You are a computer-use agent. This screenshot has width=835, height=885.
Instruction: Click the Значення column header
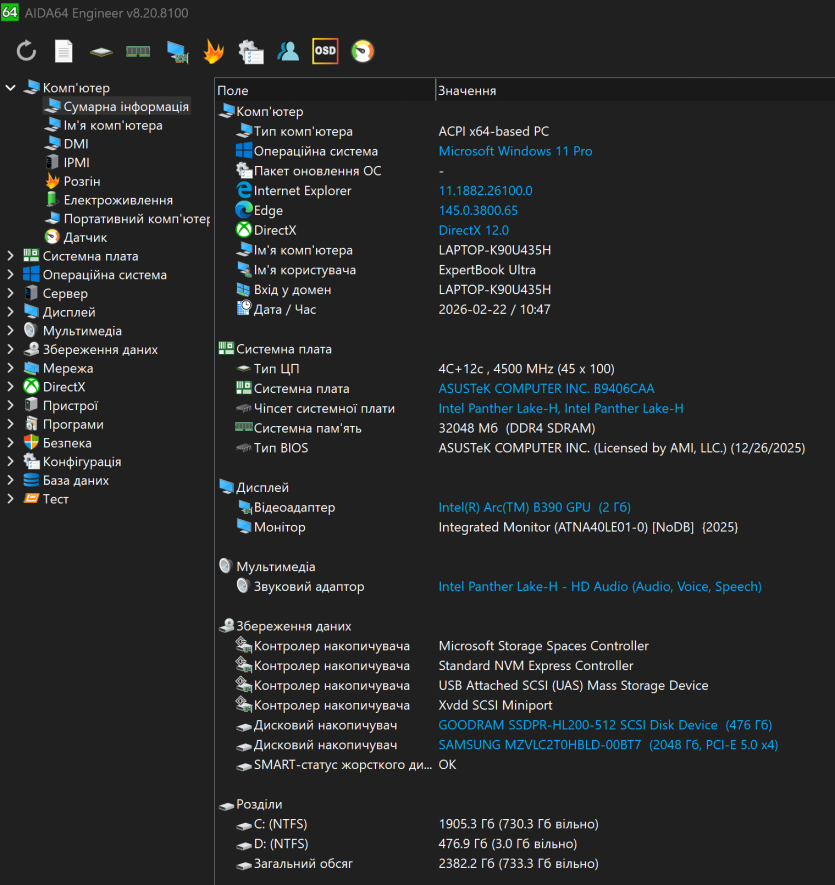pos(468,91)
